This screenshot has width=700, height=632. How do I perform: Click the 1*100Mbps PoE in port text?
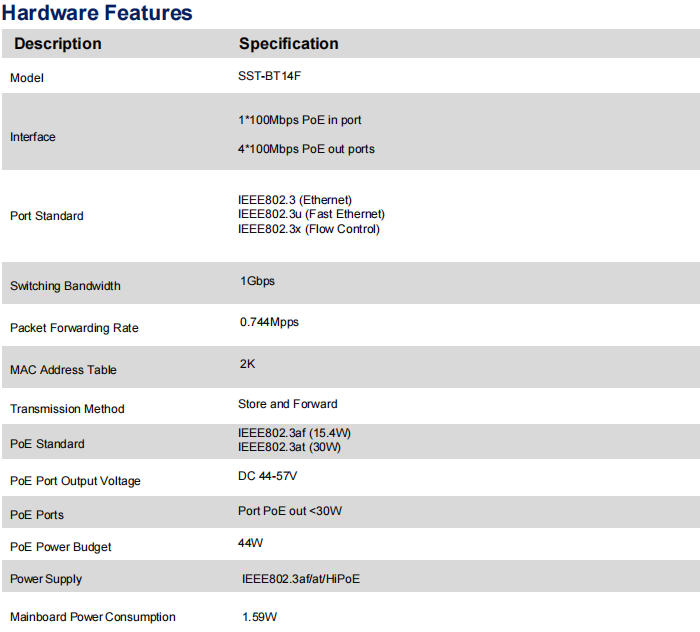coord(299,120)
